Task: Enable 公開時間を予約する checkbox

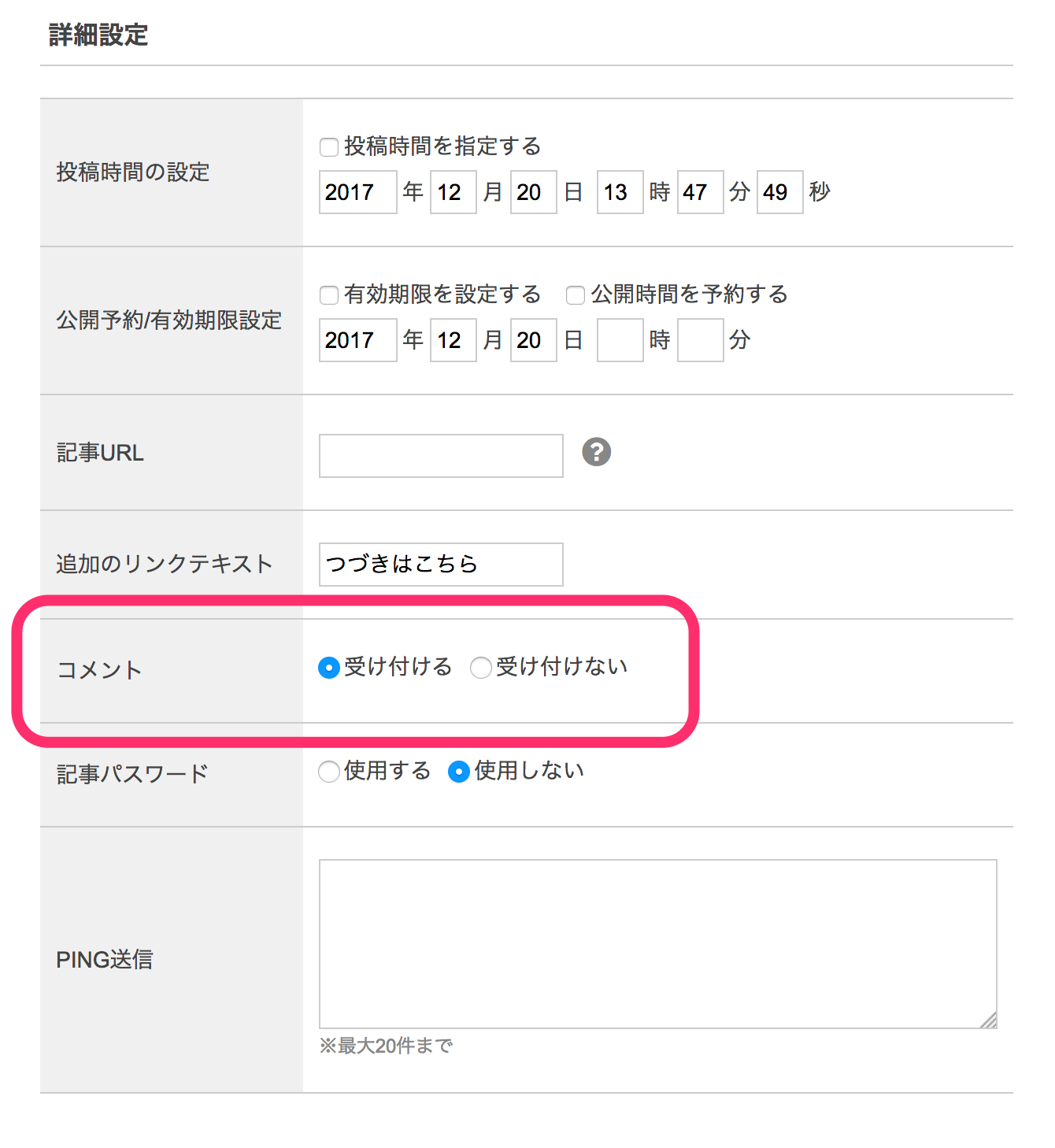Action: pyautogui.click(x=576, y=294)
